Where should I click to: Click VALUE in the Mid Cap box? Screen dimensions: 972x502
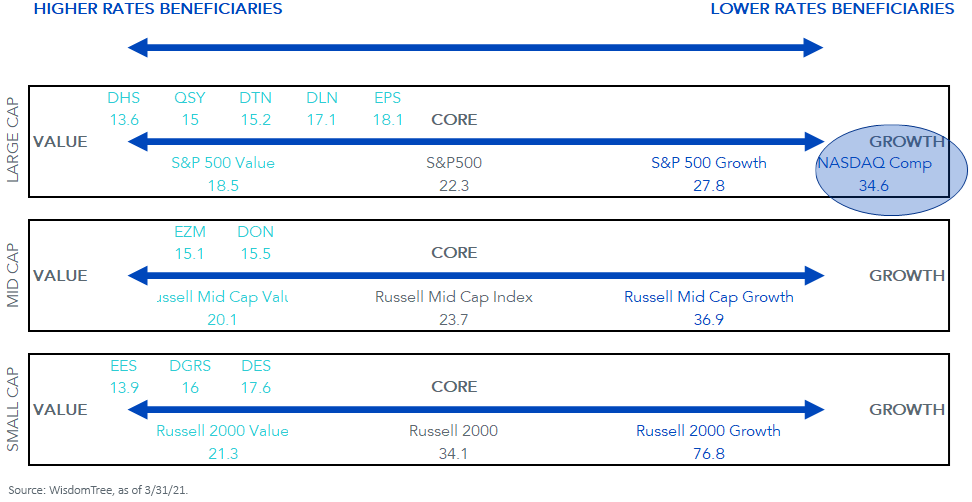pos(60,276)
